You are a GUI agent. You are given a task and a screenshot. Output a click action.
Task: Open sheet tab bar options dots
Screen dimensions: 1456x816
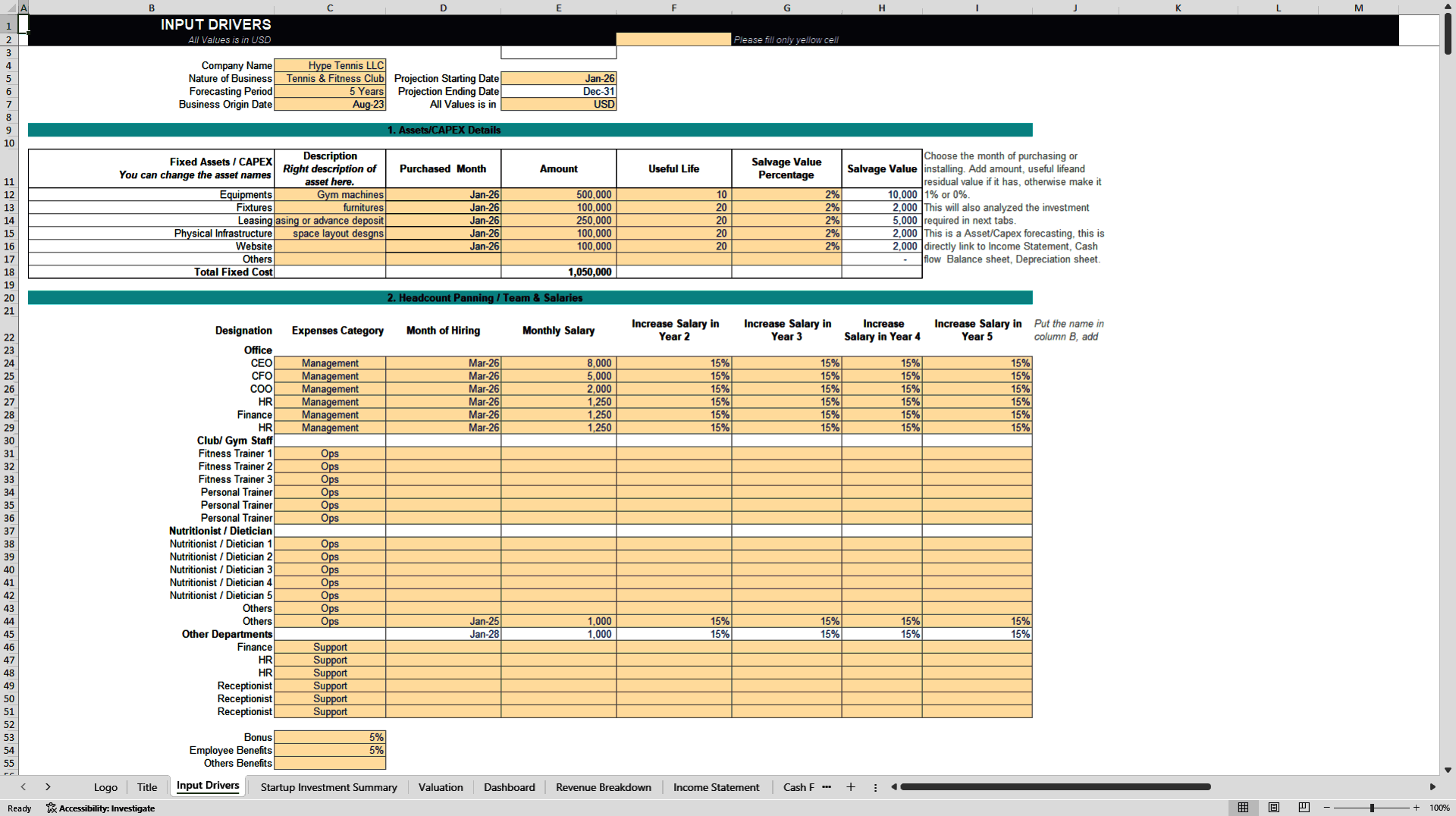875,787
